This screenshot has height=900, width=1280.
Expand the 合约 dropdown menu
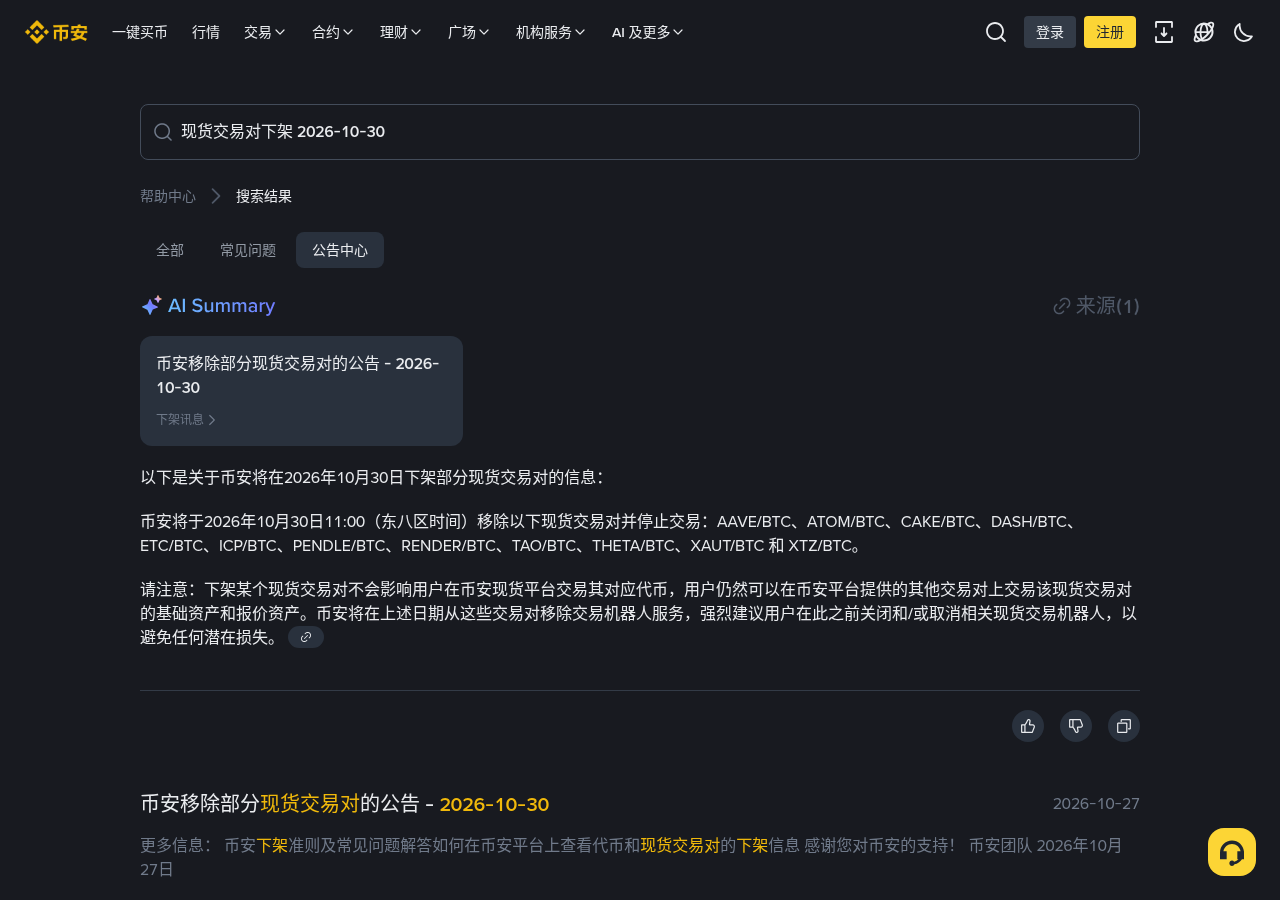point(333,32)
